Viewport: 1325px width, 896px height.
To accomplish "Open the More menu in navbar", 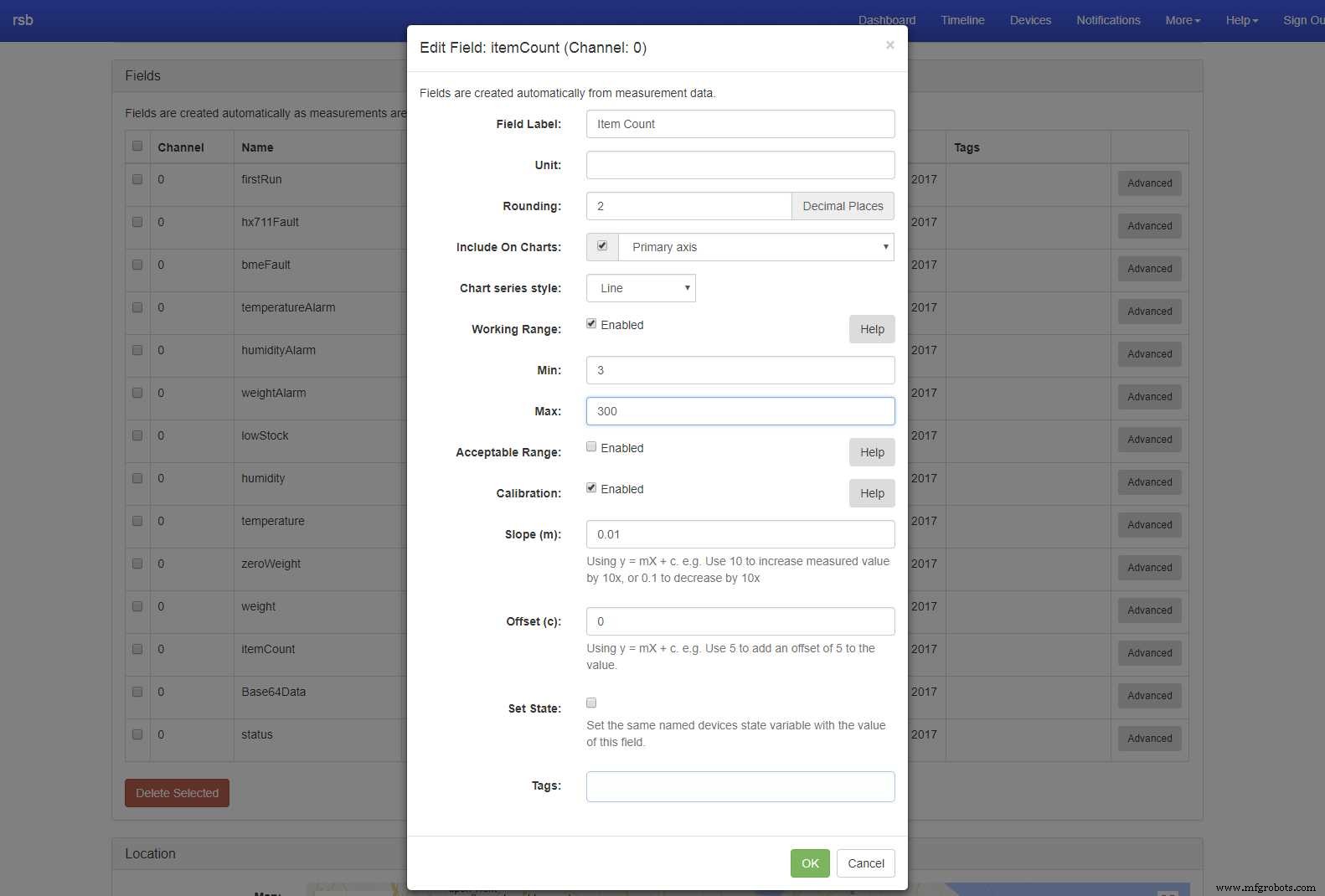I will [1182, 20].
